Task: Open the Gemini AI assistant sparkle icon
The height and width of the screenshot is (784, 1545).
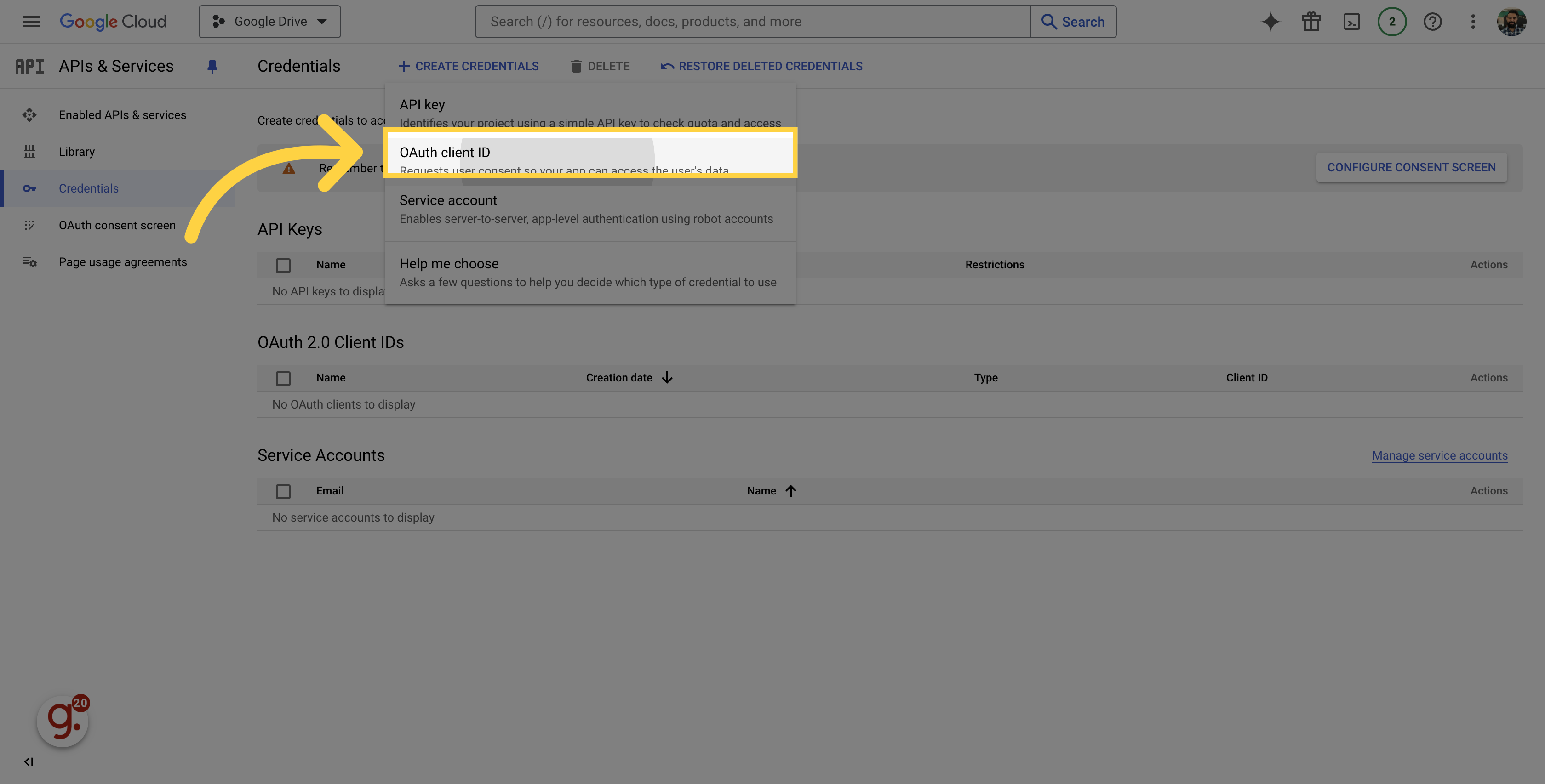Action: click(1270, 22)
